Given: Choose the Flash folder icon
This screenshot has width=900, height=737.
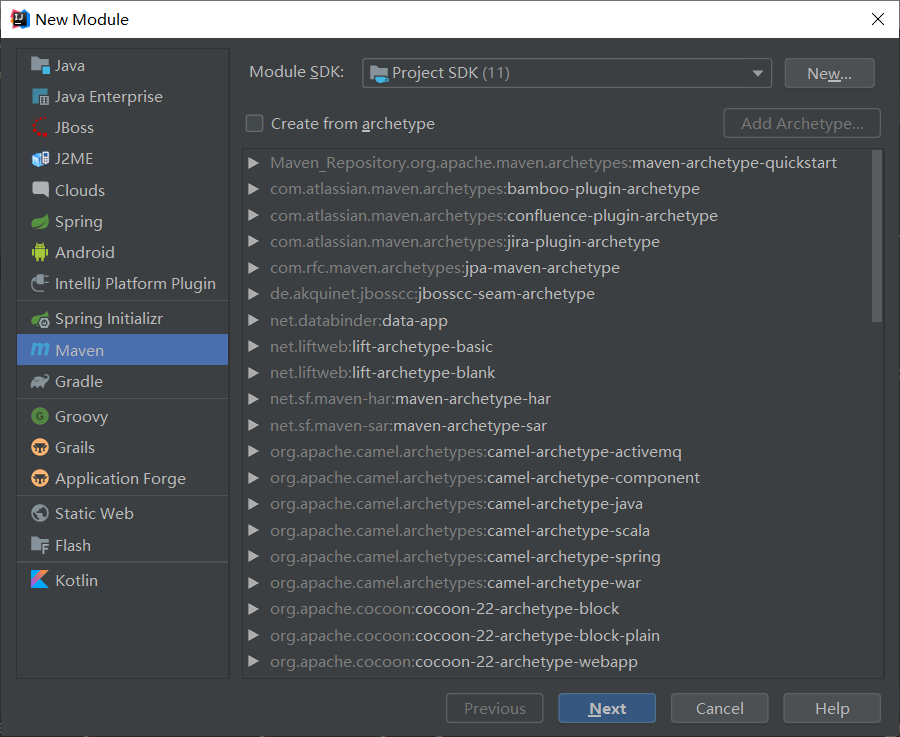Looking at the screenshot, I should [40, 545].
